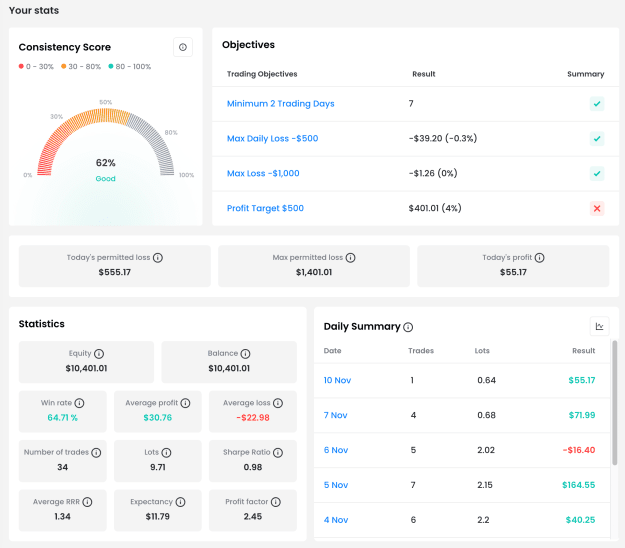
Task: Click the checkmark for Minimum 2 Trading Days
Action: coord(597,104)
